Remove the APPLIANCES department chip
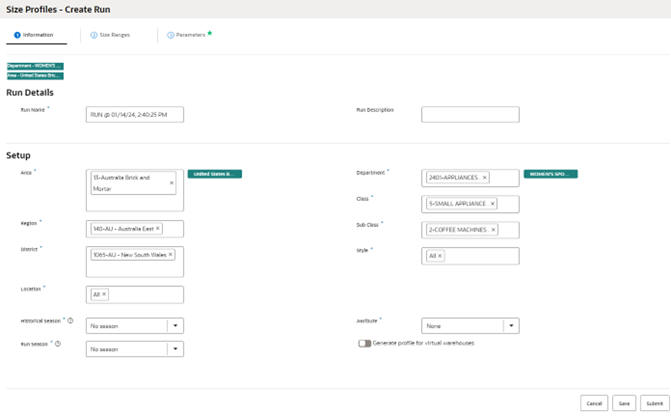Viewport: 671px width, 417px height. pos(484,178)
